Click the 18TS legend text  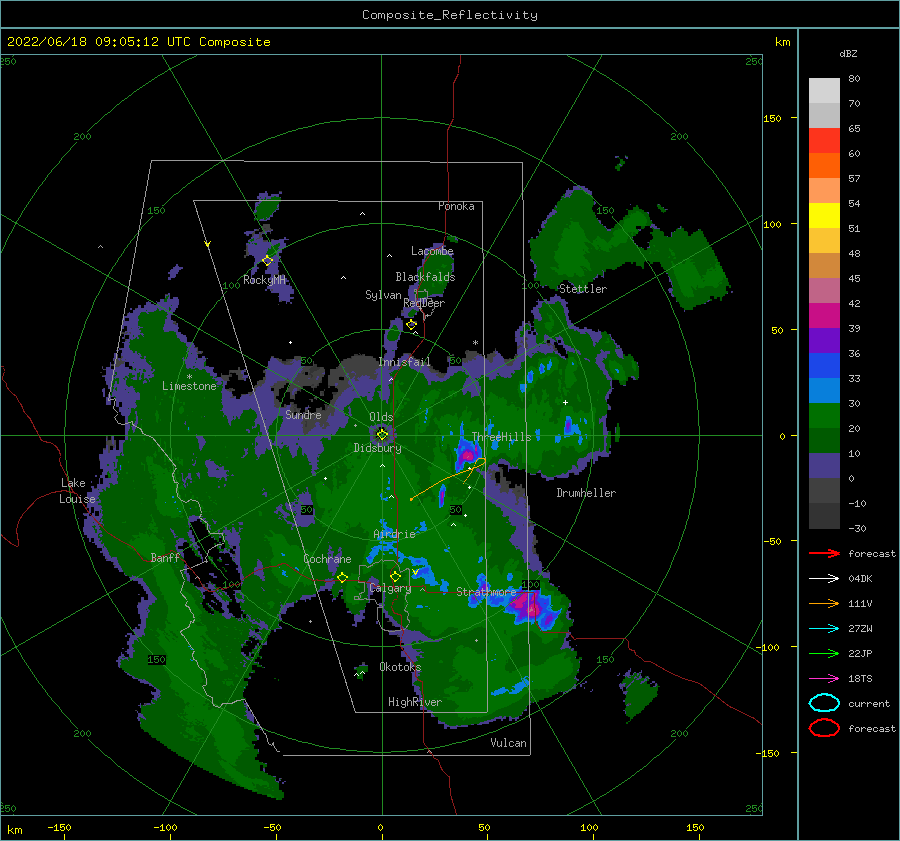(x=860, y=679)
